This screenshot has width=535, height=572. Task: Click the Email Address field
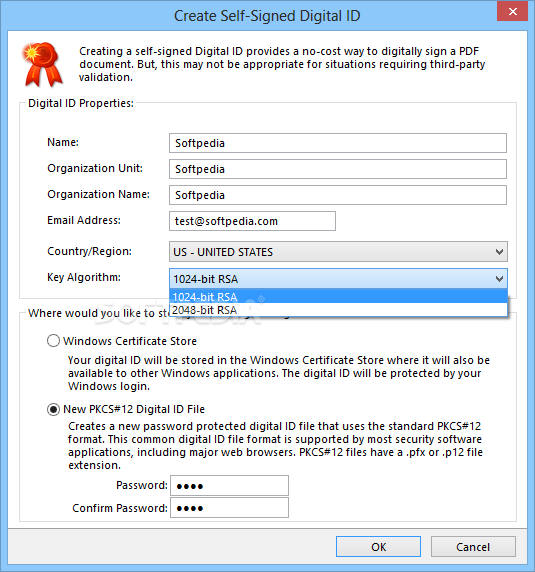(252, 221)
